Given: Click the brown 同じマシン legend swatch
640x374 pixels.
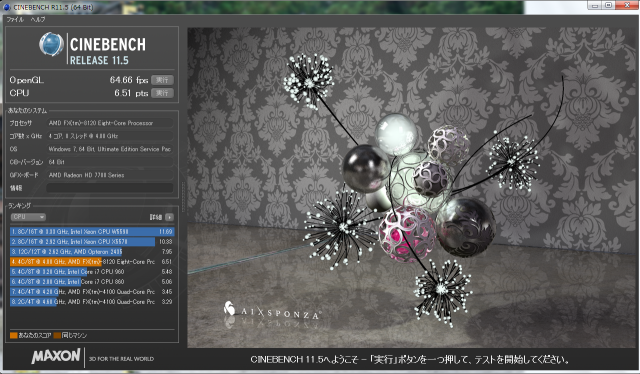Looking at the screenshot, I should pos(57,336).
